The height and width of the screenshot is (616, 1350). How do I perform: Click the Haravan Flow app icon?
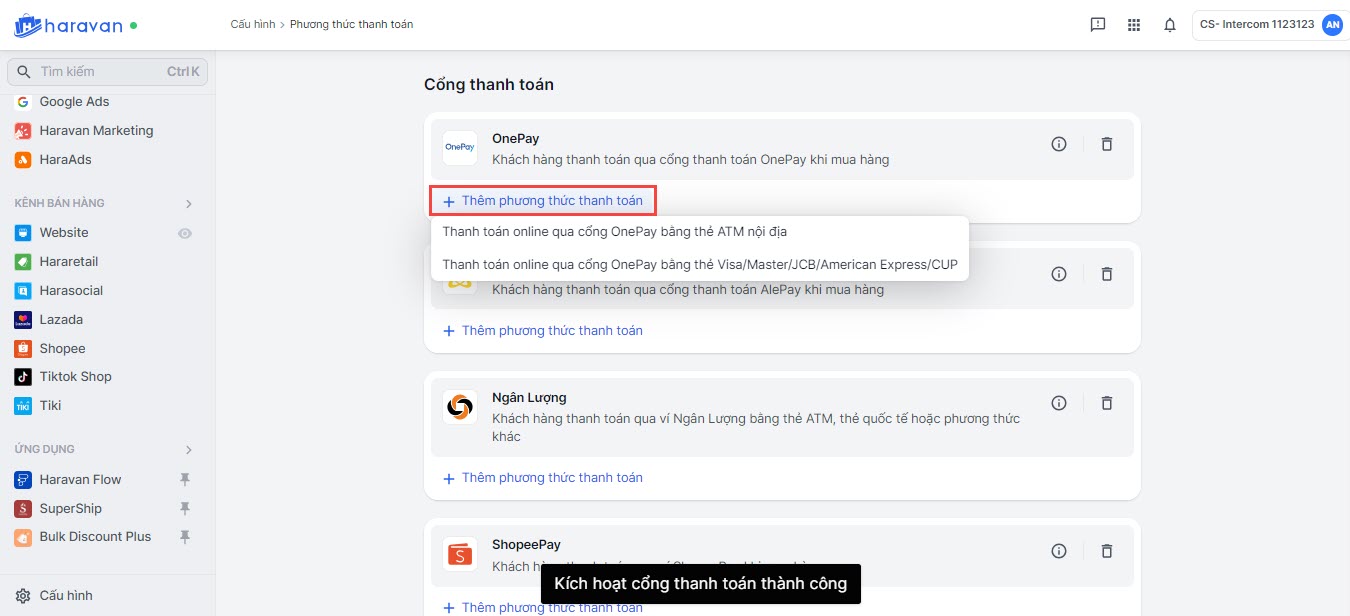pos(23,480)
